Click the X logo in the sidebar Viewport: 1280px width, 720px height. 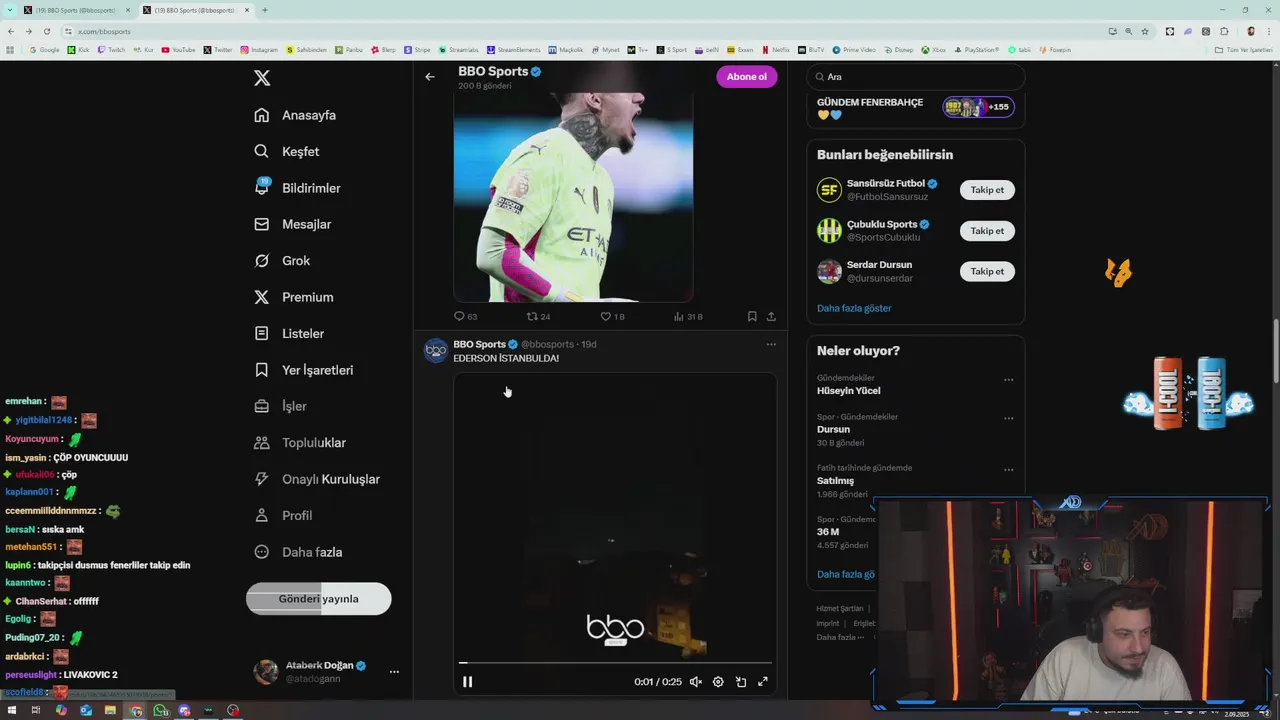[x=262, y=78]
